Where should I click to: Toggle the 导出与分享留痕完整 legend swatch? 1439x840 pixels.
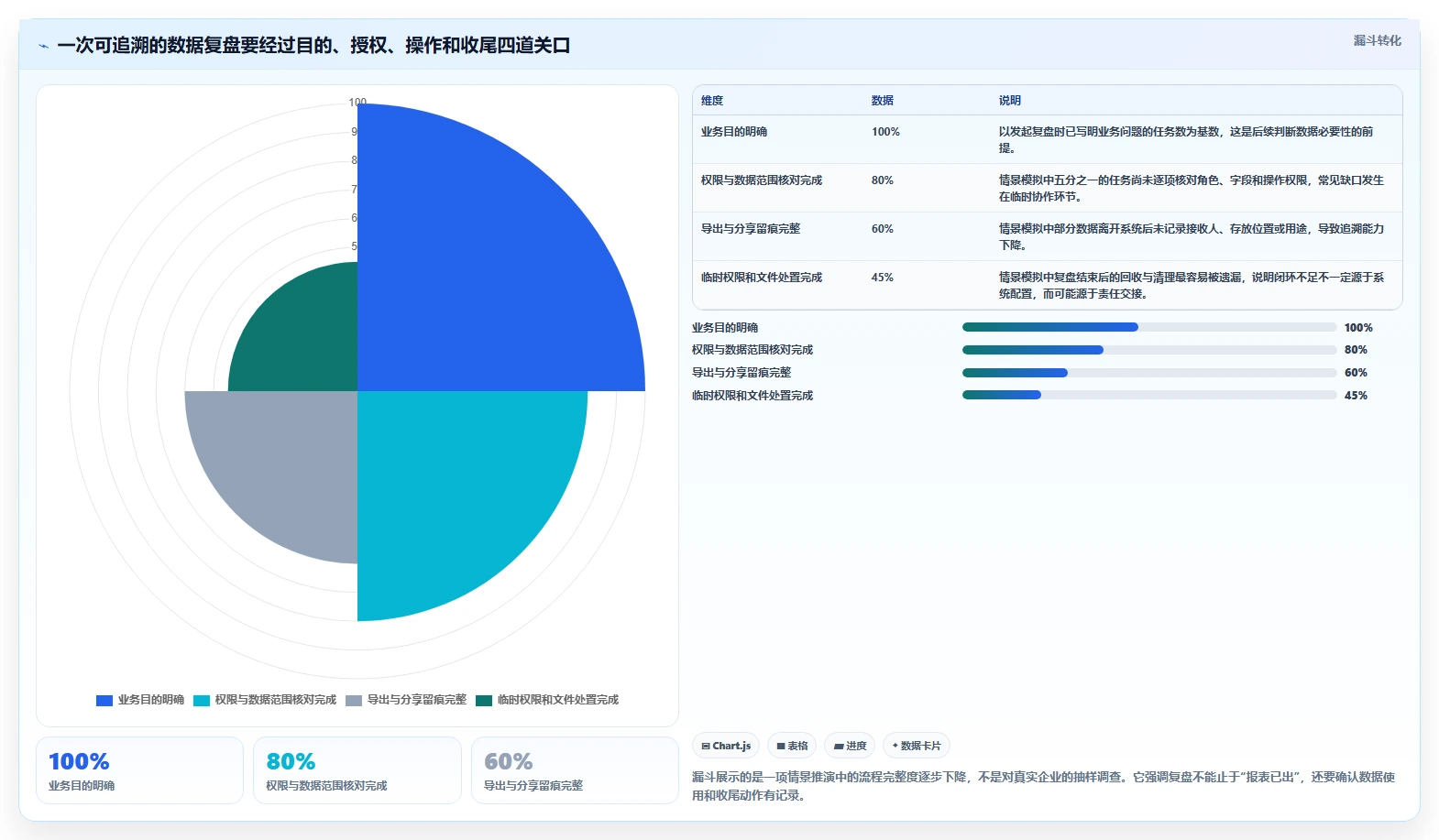click(x=354, y=700)
